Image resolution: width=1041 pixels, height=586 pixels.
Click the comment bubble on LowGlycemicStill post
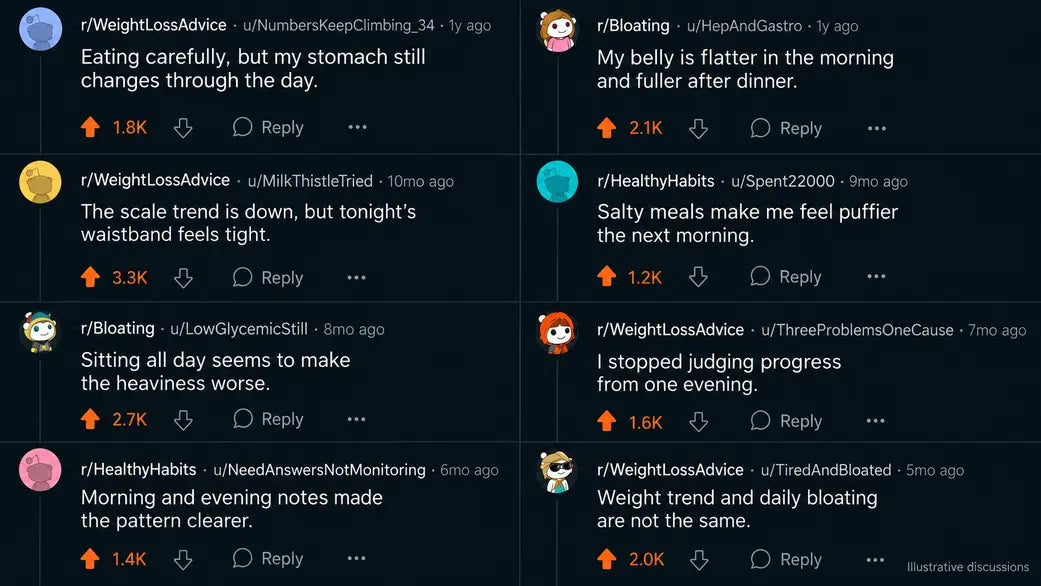pos(243,419)
